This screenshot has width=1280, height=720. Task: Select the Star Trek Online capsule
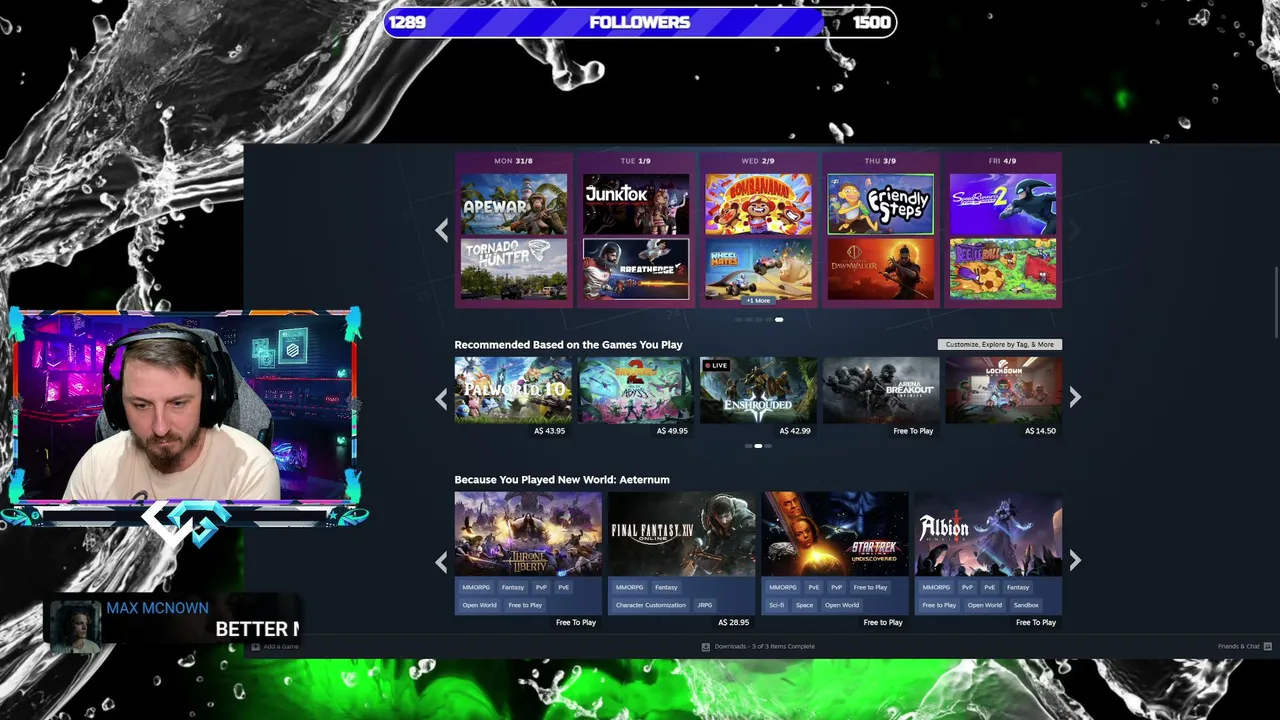coord(835,534)
